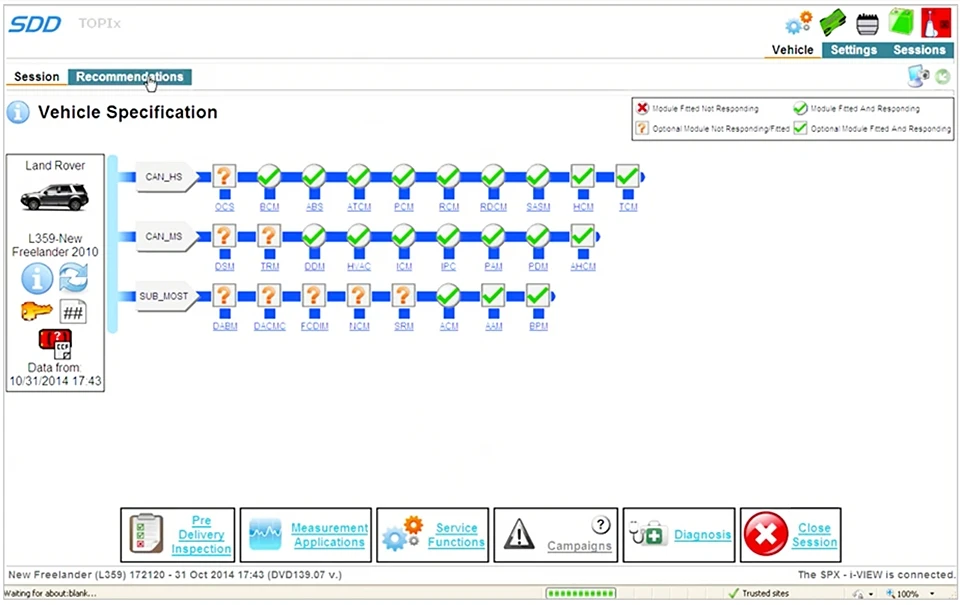The image size is (960, 605).
Task: Open the RDCM module link
Action: click(493, 207)
